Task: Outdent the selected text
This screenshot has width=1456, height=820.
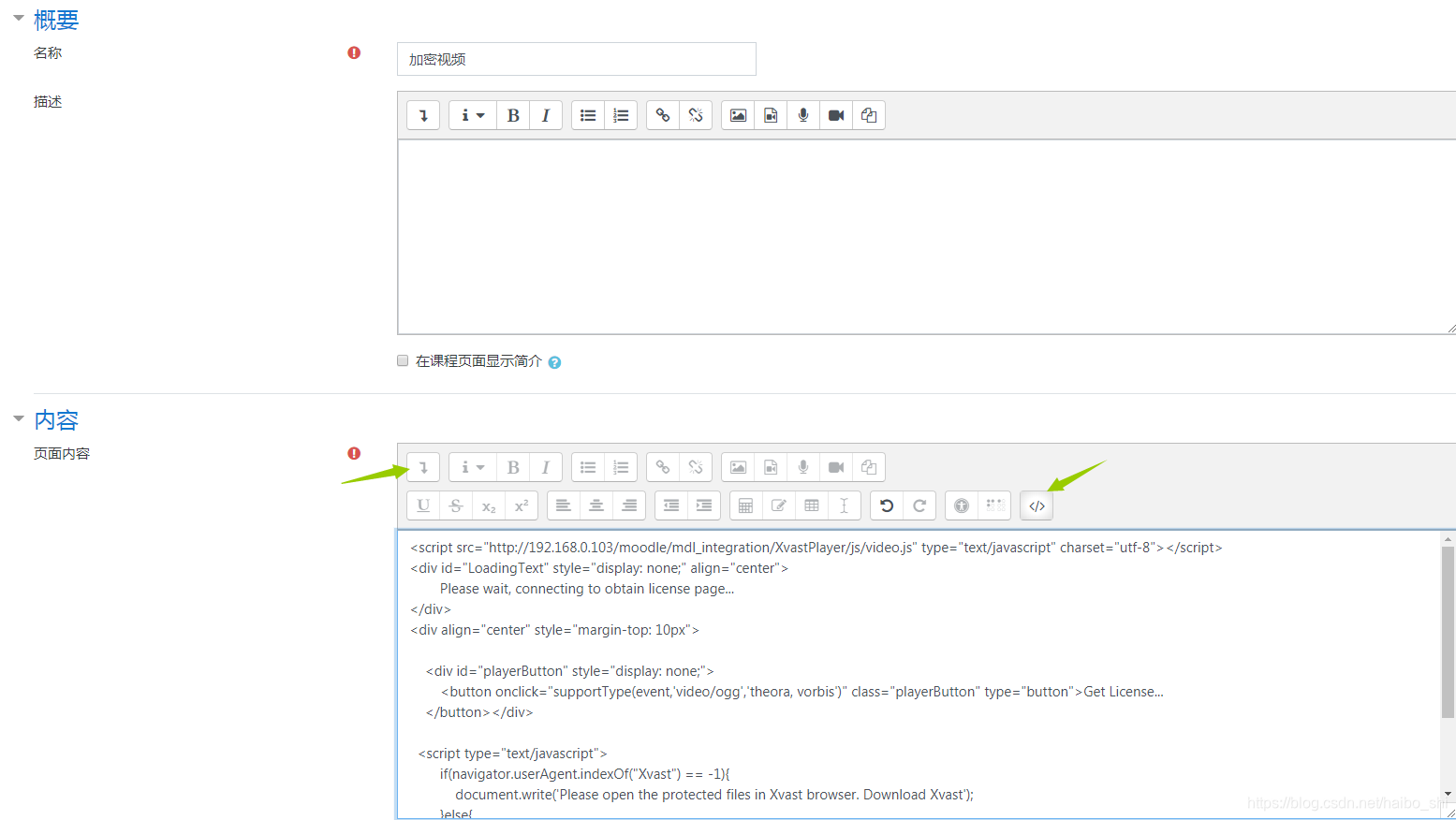Action: pos(671,505)
